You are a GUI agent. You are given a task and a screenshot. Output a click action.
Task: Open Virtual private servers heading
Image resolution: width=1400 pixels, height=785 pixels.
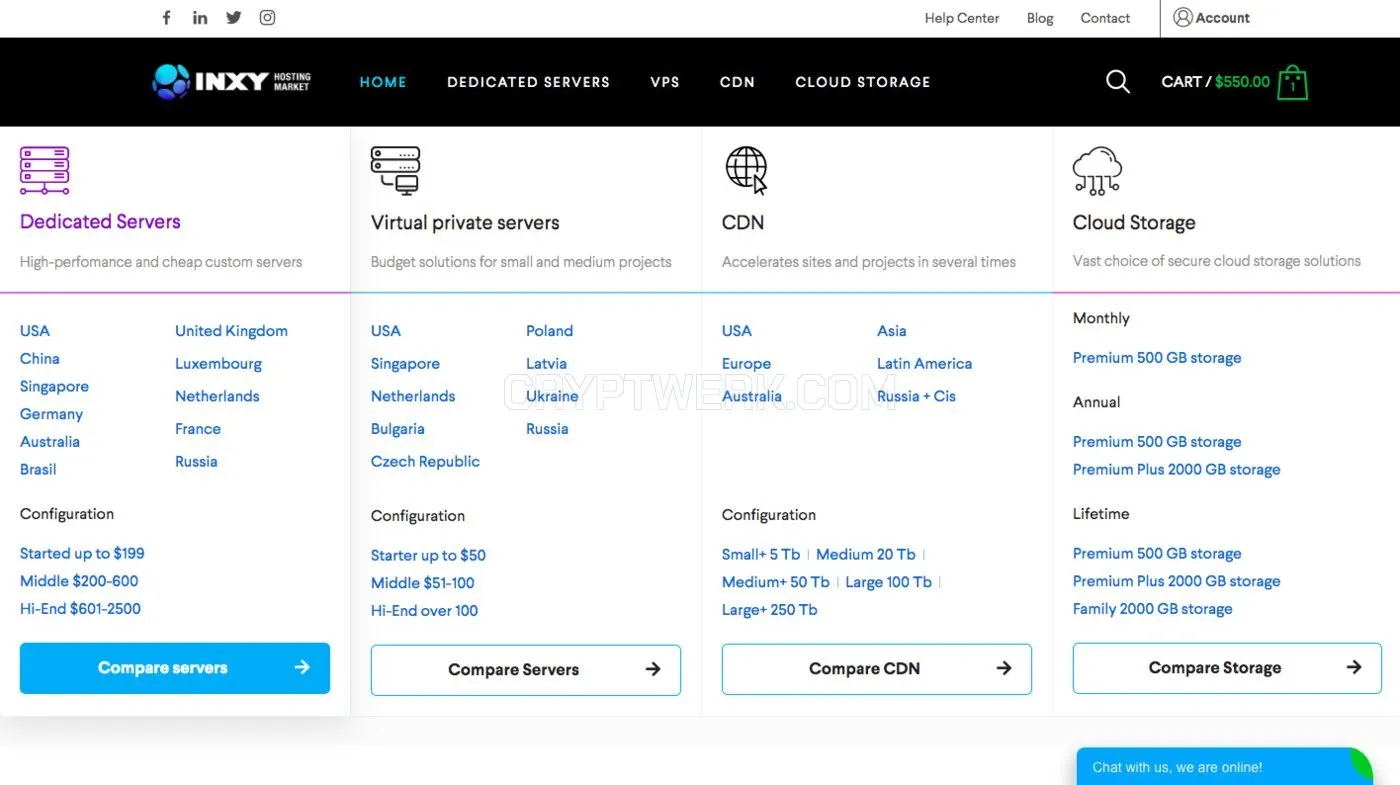point(465,223)
